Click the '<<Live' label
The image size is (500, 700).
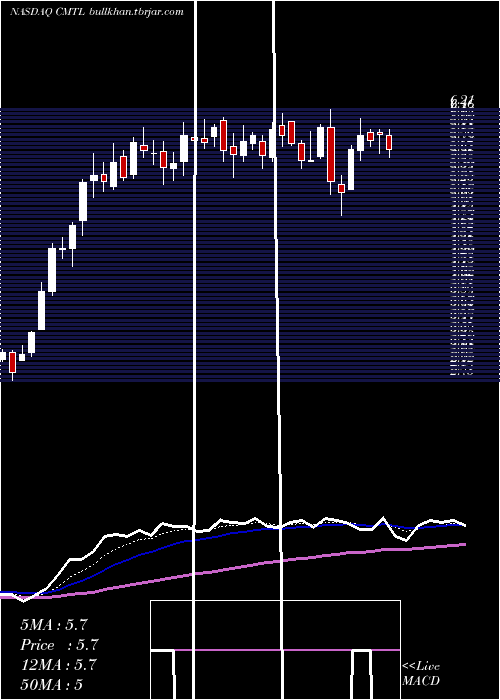[x=421, y=667]
